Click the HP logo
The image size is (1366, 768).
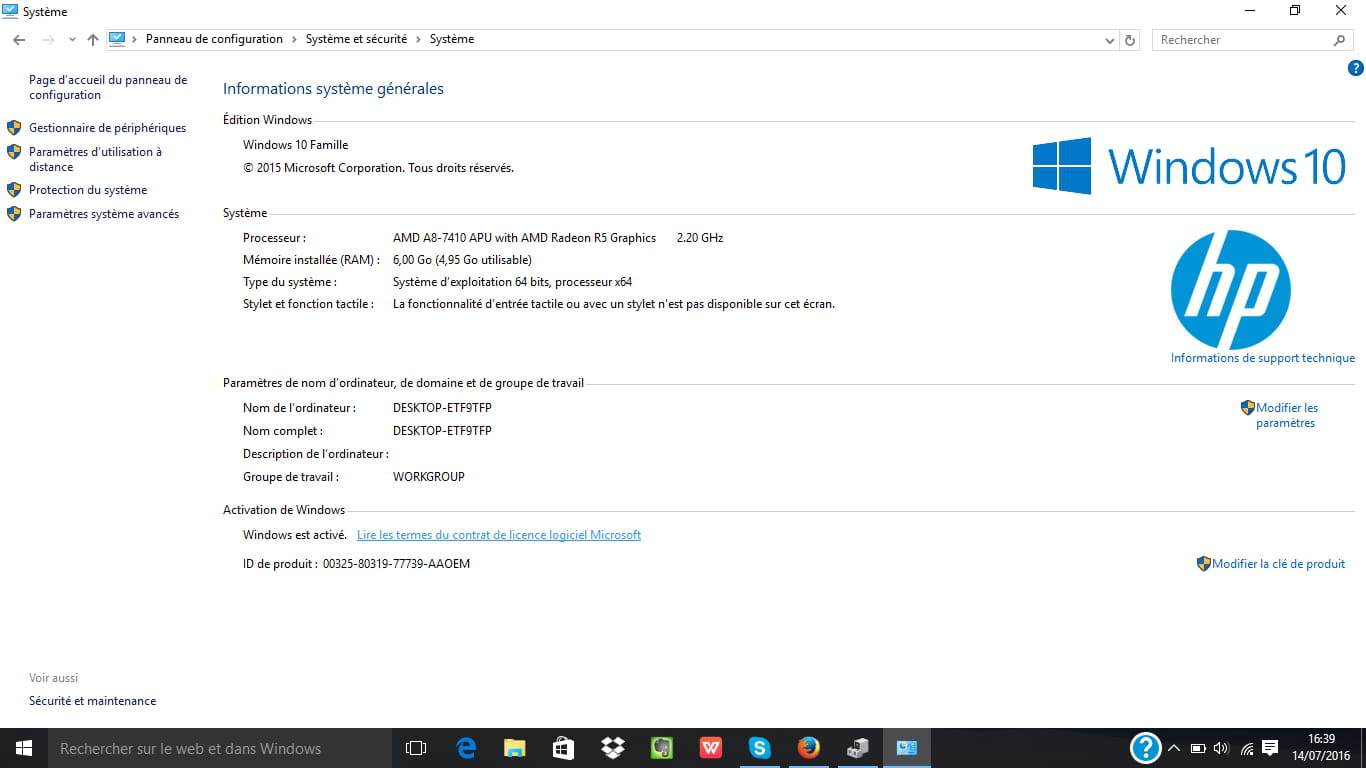[1231, 289]
